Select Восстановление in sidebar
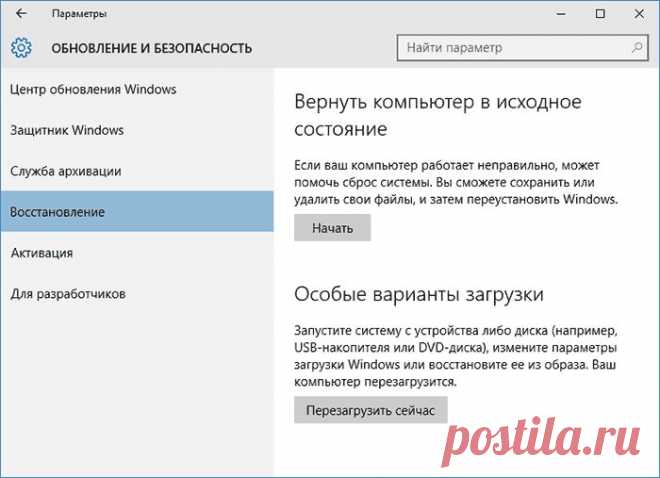This screenshot has height=478, width=660. coord(137,211)
